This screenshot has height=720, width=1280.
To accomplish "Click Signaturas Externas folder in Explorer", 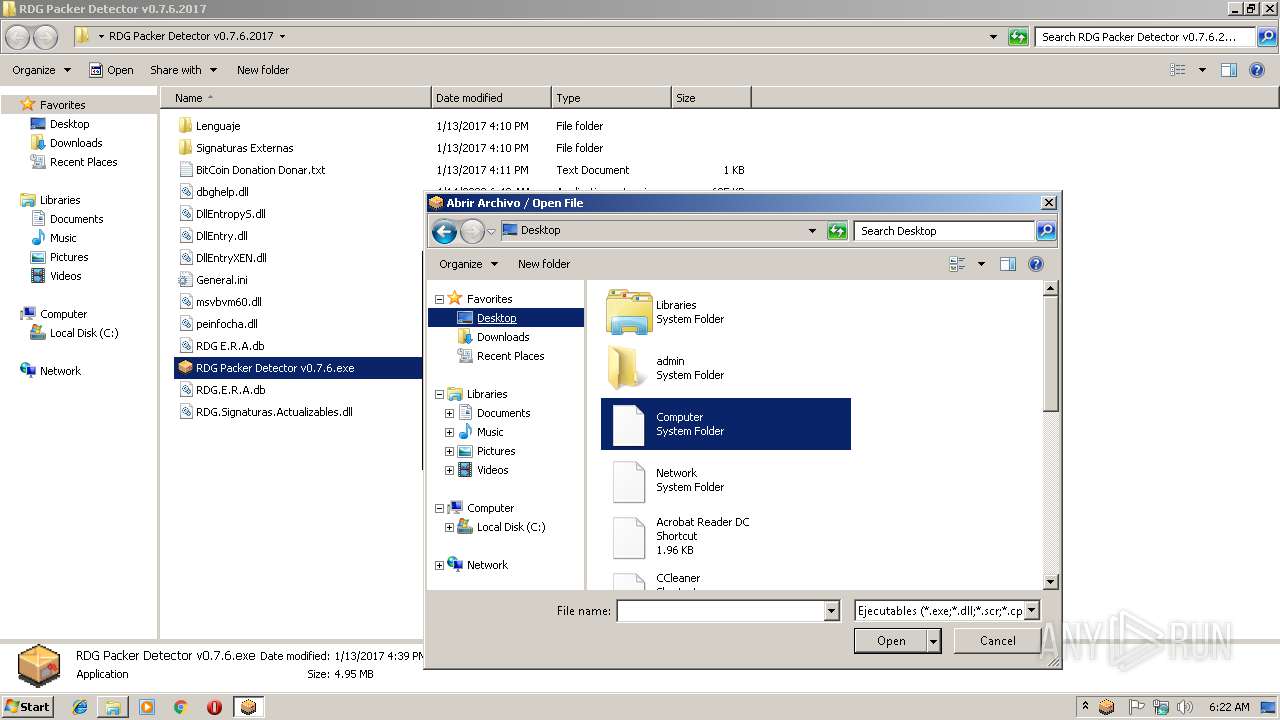I will 244,148.
